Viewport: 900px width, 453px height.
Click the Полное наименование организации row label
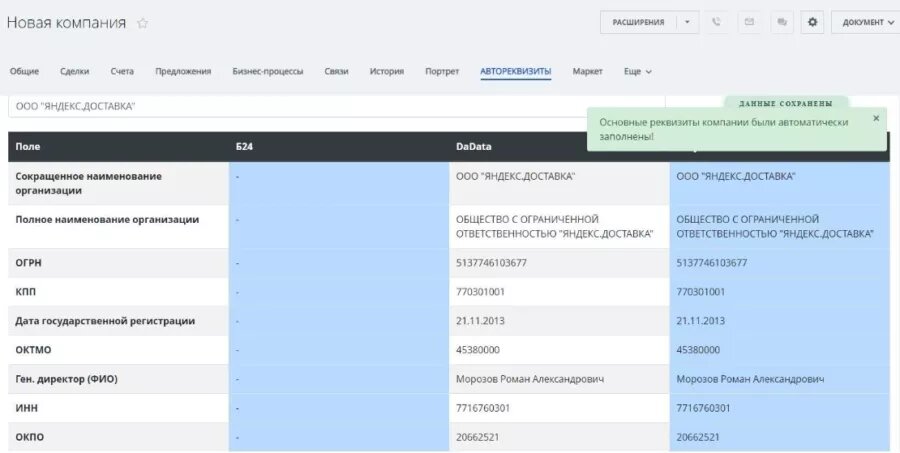tap(107, 220)
